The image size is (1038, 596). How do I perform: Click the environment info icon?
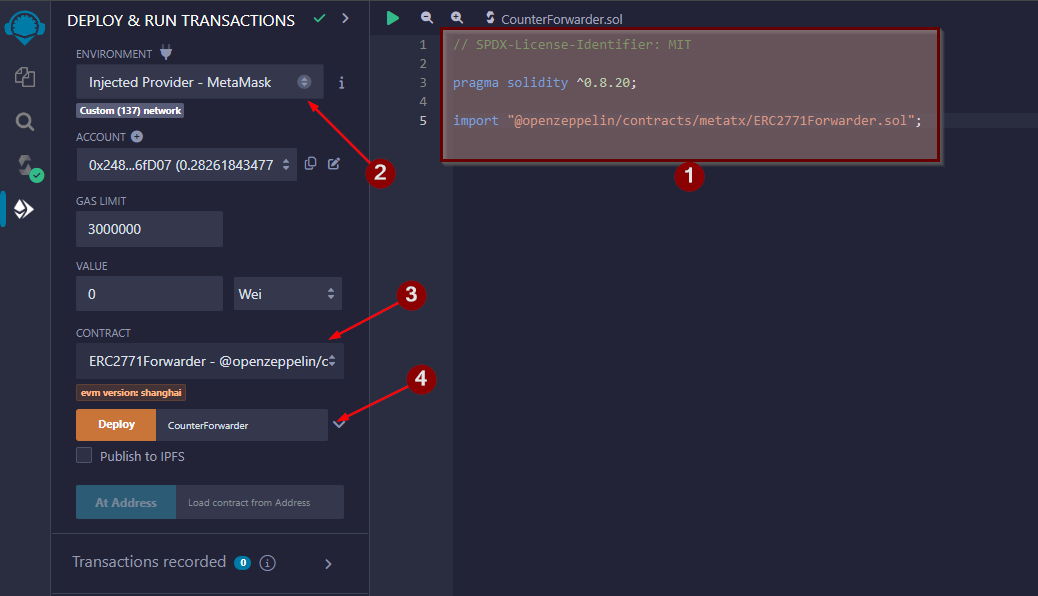coord(341,83)
